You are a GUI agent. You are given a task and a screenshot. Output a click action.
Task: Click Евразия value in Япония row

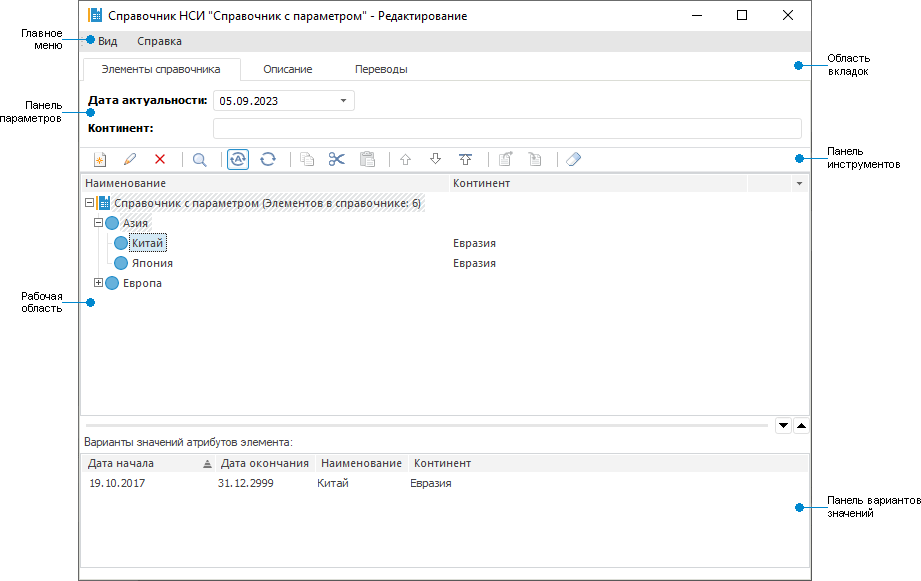point(474,263)
